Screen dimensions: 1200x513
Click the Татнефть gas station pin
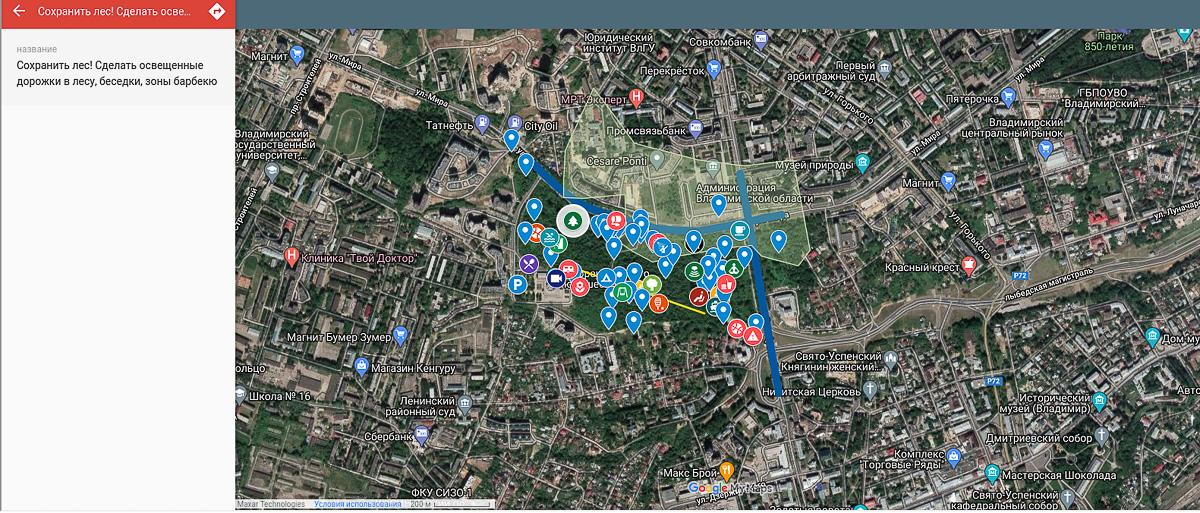[485, 124]
